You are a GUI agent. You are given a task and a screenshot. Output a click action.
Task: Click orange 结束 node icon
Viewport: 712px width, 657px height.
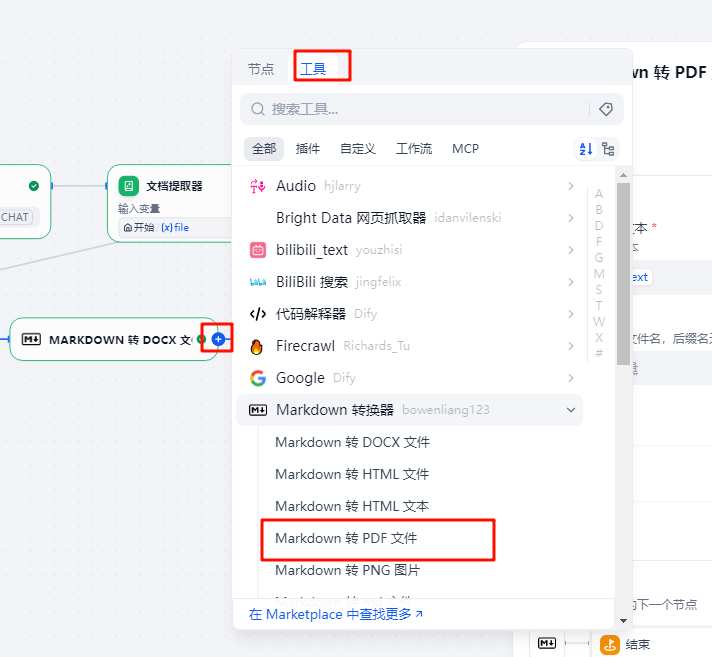[x=610, y=644]
